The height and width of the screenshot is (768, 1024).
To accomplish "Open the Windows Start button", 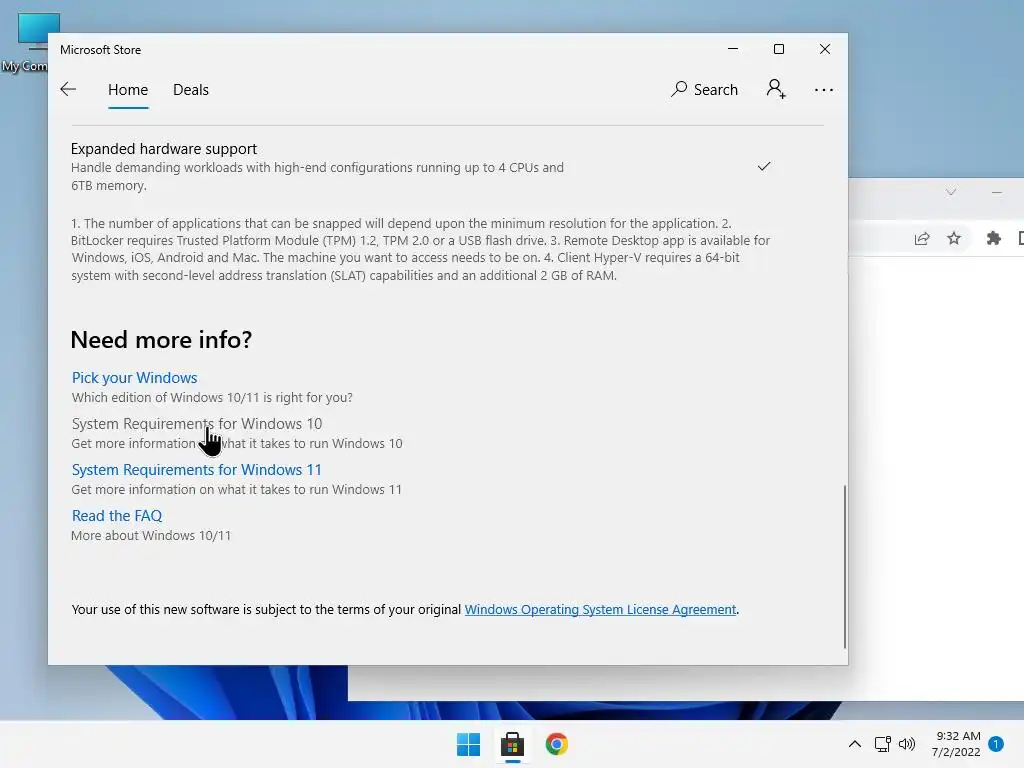I will [x=468, y=744].
